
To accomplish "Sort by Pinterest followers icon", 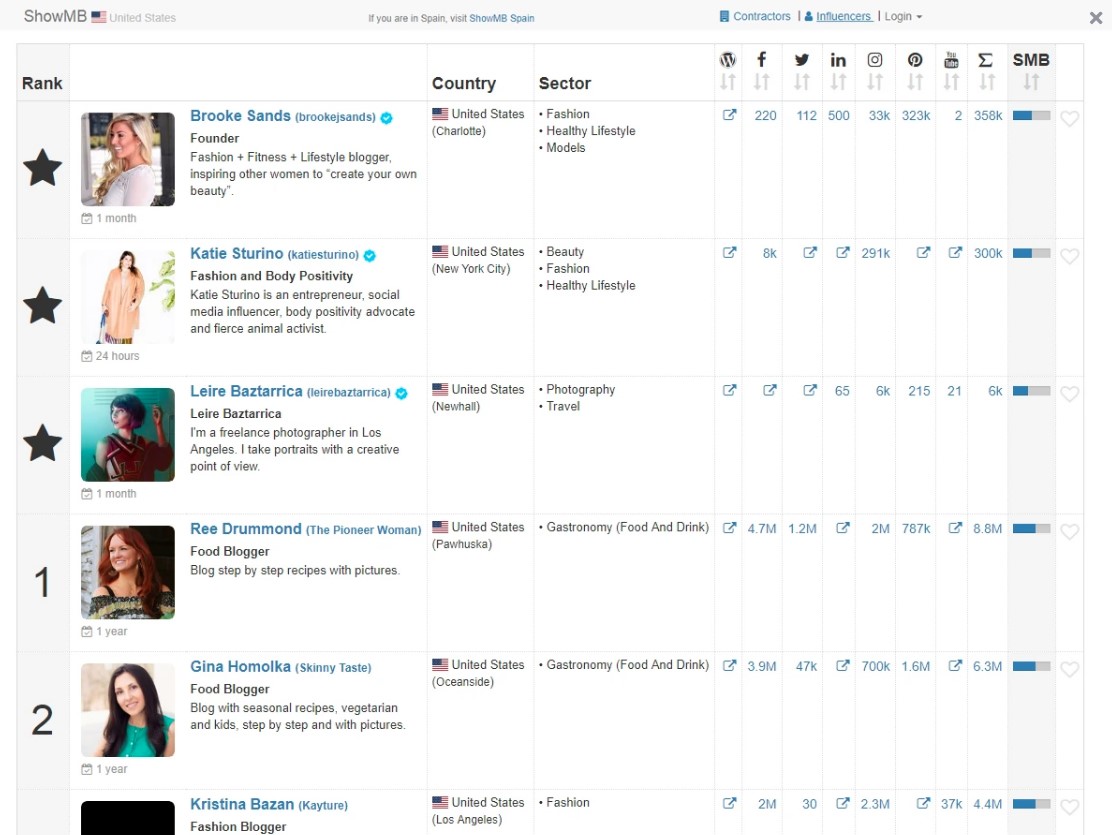I will pyautogui.click(x=915, y=82).
